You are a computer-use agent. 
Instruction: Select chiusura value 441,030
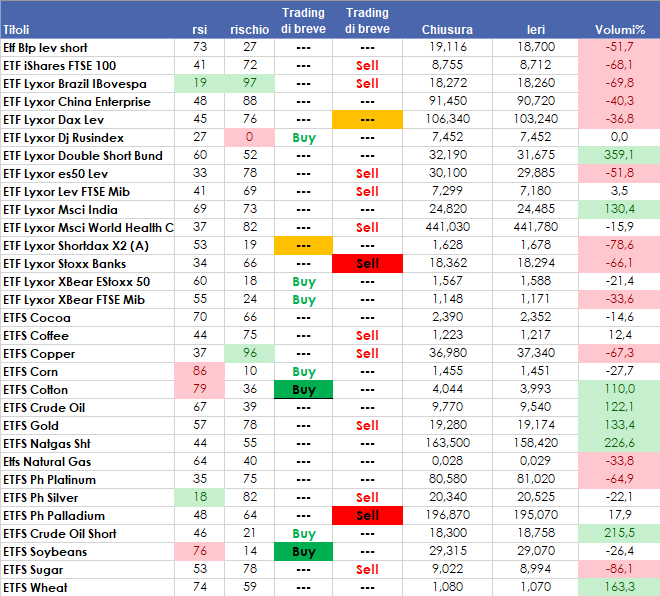[447, 227]
